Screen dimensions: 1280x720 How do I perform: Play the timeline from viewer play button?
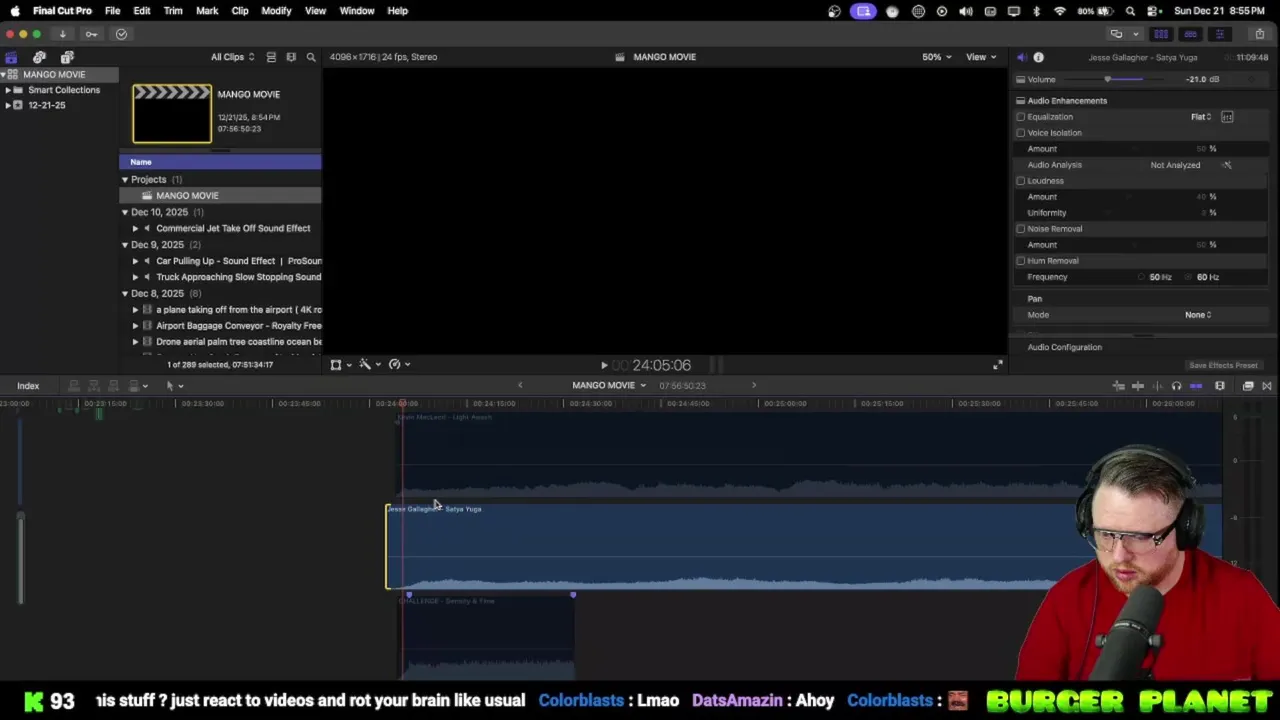click(x=604, y=366)
